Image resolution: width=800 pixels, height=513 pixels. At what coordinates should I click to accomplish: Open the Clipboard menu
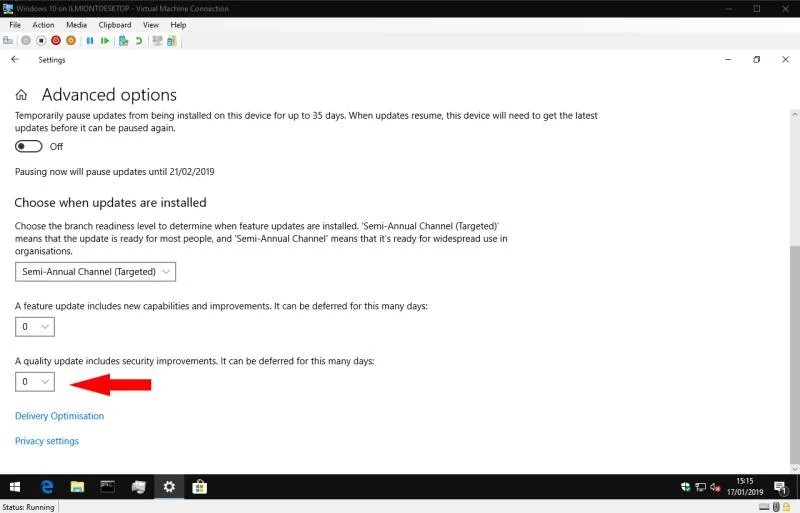[115, 25]
